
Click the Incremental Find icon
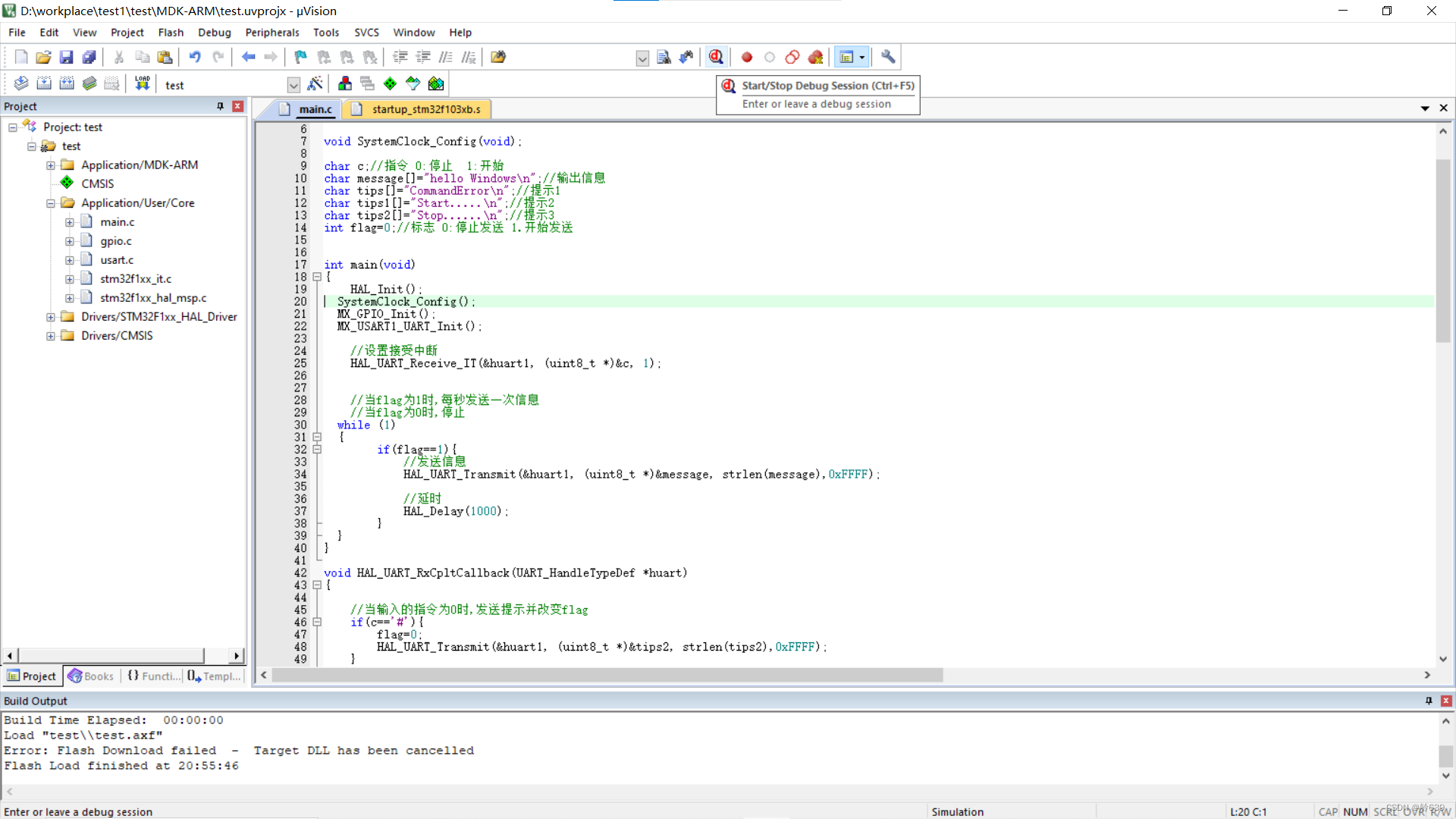(x=686, y=57)
